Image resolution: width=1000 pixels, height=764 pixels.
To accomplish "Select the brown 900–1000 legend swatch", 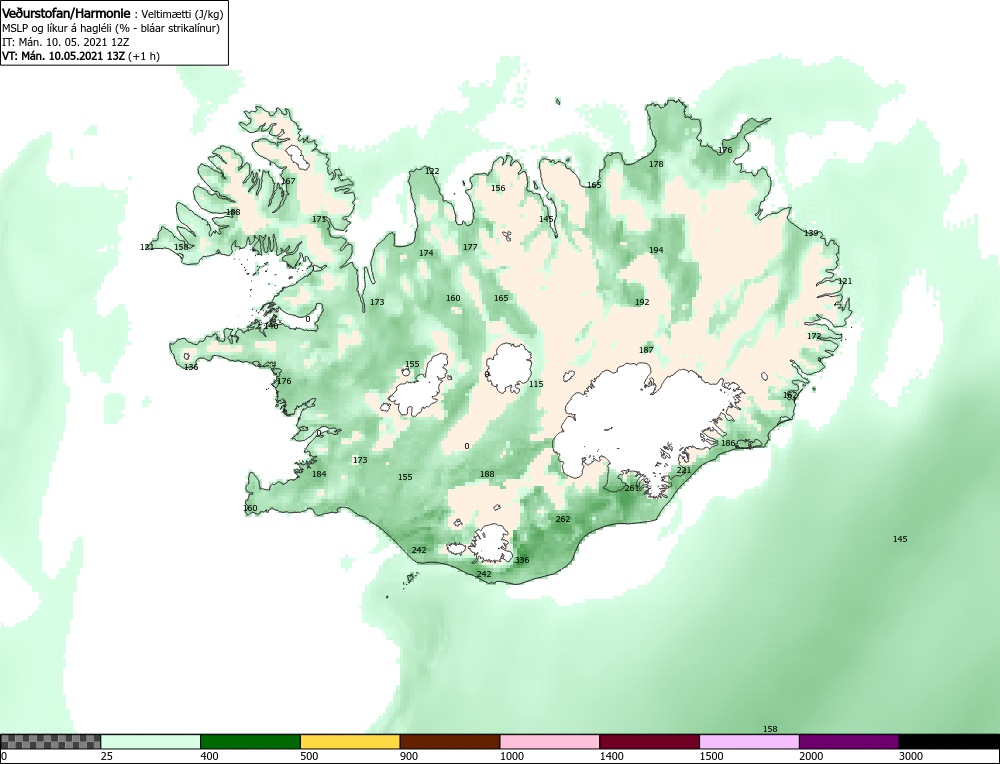I will 450,741.
